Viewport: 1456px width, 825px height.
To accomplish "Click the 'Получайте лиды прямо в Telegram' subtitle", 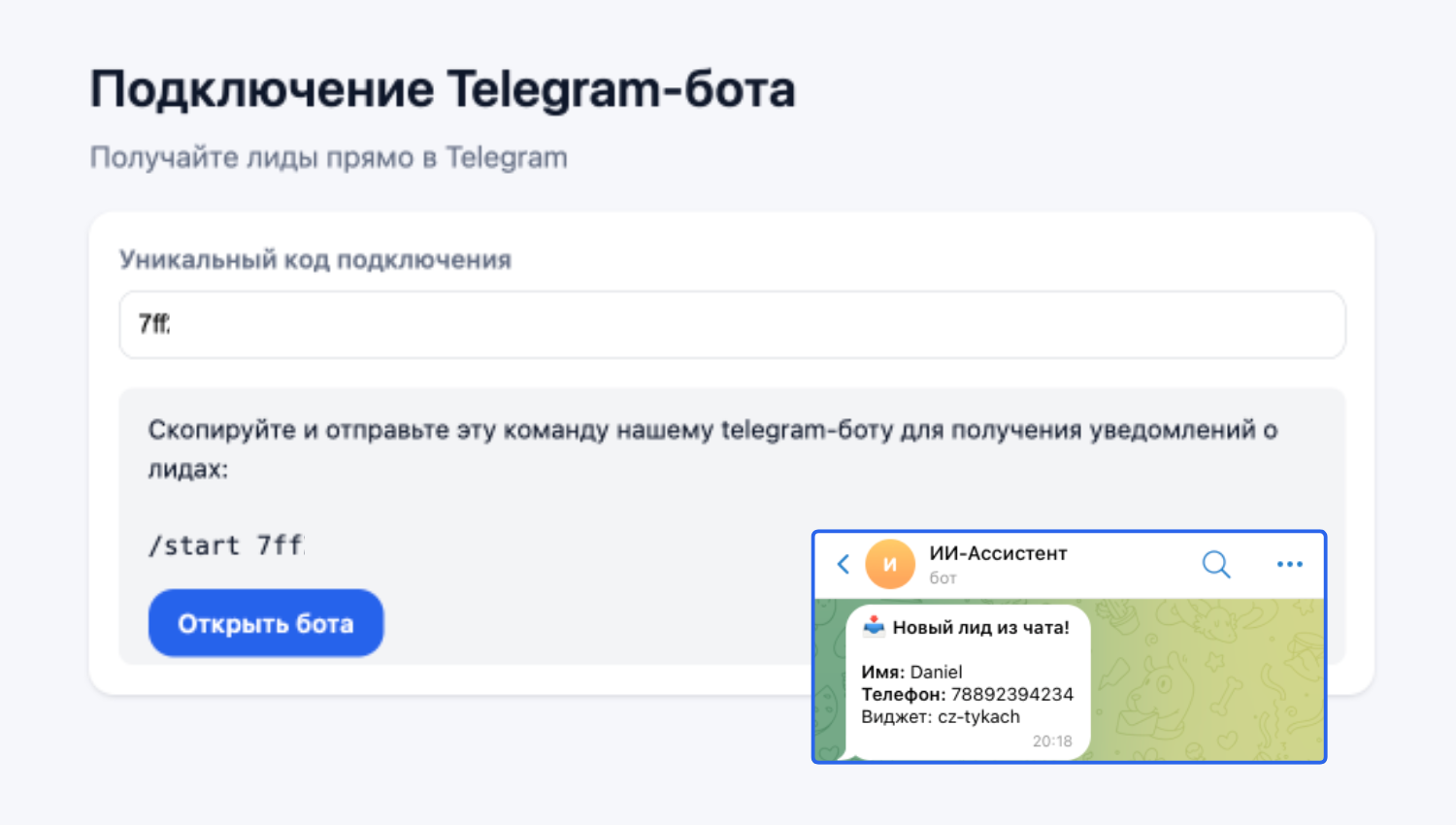I will tap(329, 157).
